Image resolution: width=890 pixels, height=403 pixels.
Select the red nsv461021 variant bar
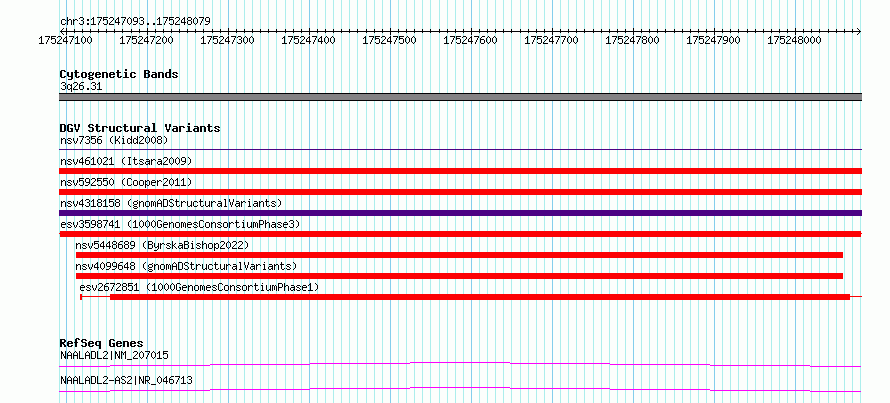pos(460,171)
